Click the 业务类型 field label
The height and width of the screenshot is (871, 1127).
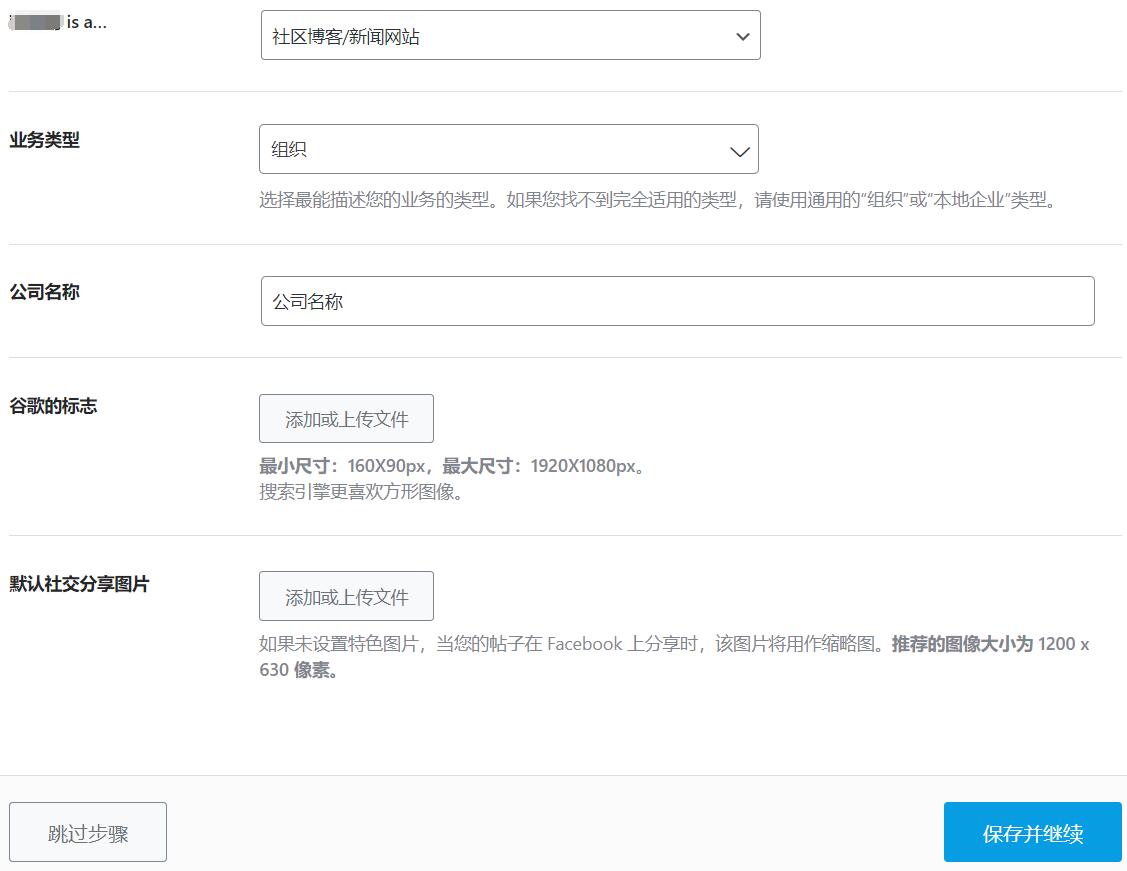(44, 140)
